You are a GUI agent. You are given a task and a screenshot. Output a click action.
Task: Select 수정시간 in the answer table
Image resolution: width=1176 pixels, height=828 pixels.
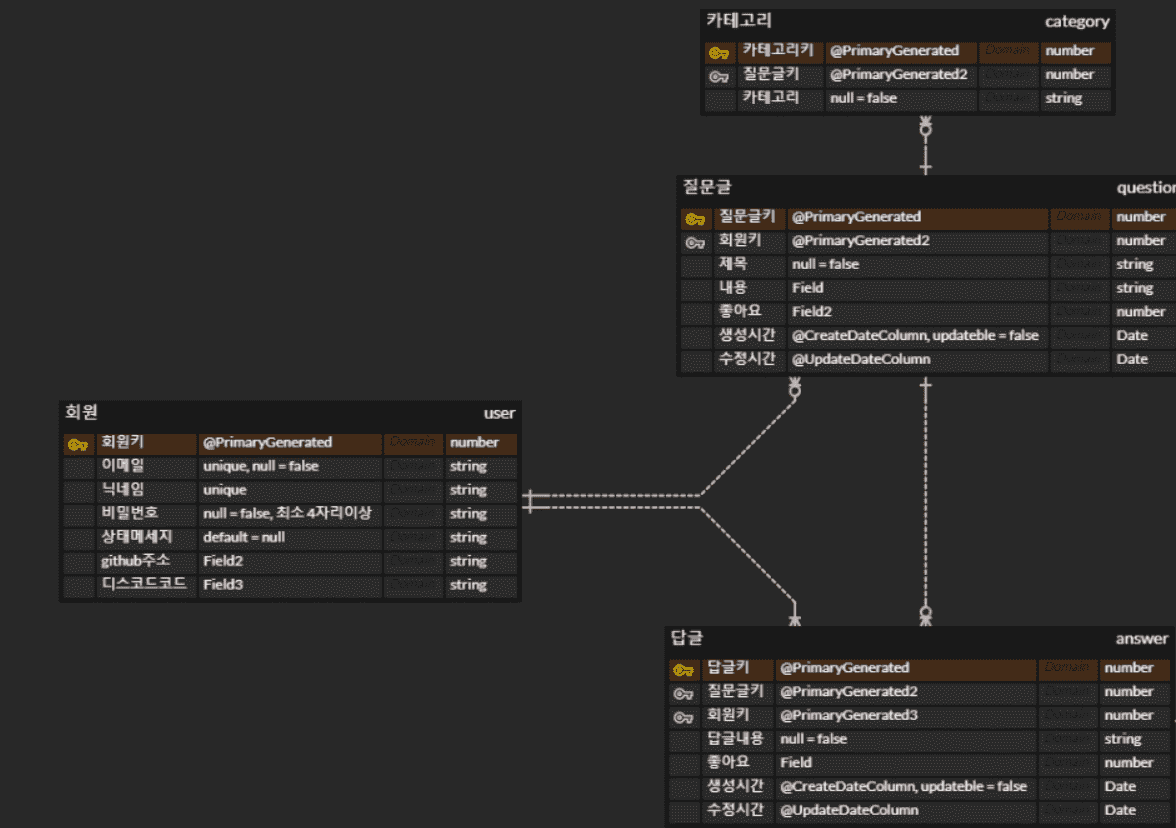(x=735, y=810)
